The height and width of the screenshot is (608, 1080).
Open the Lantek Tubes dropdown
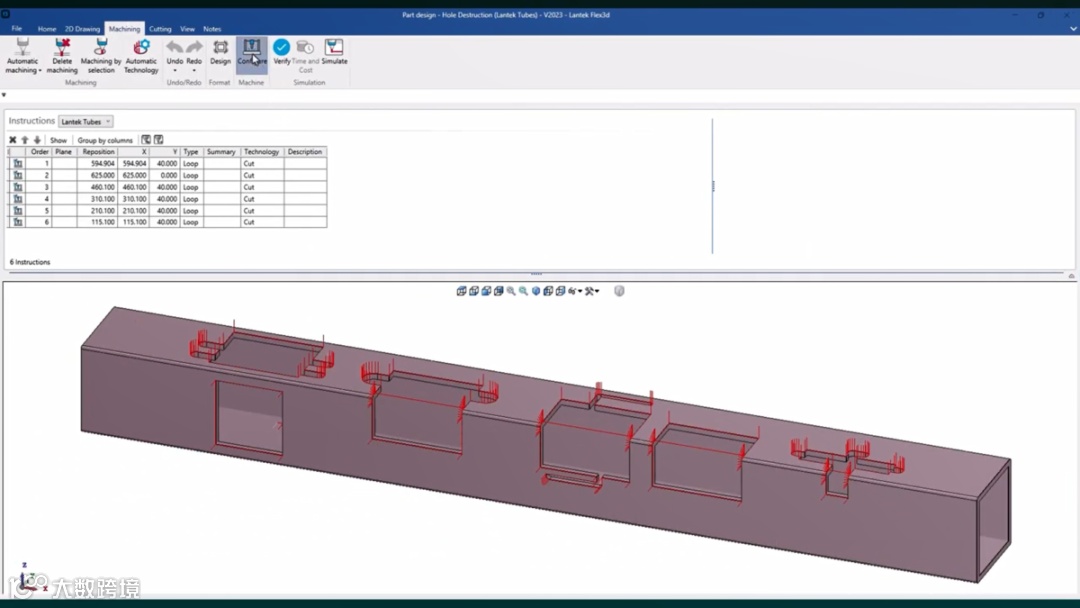tap(85, 122)
